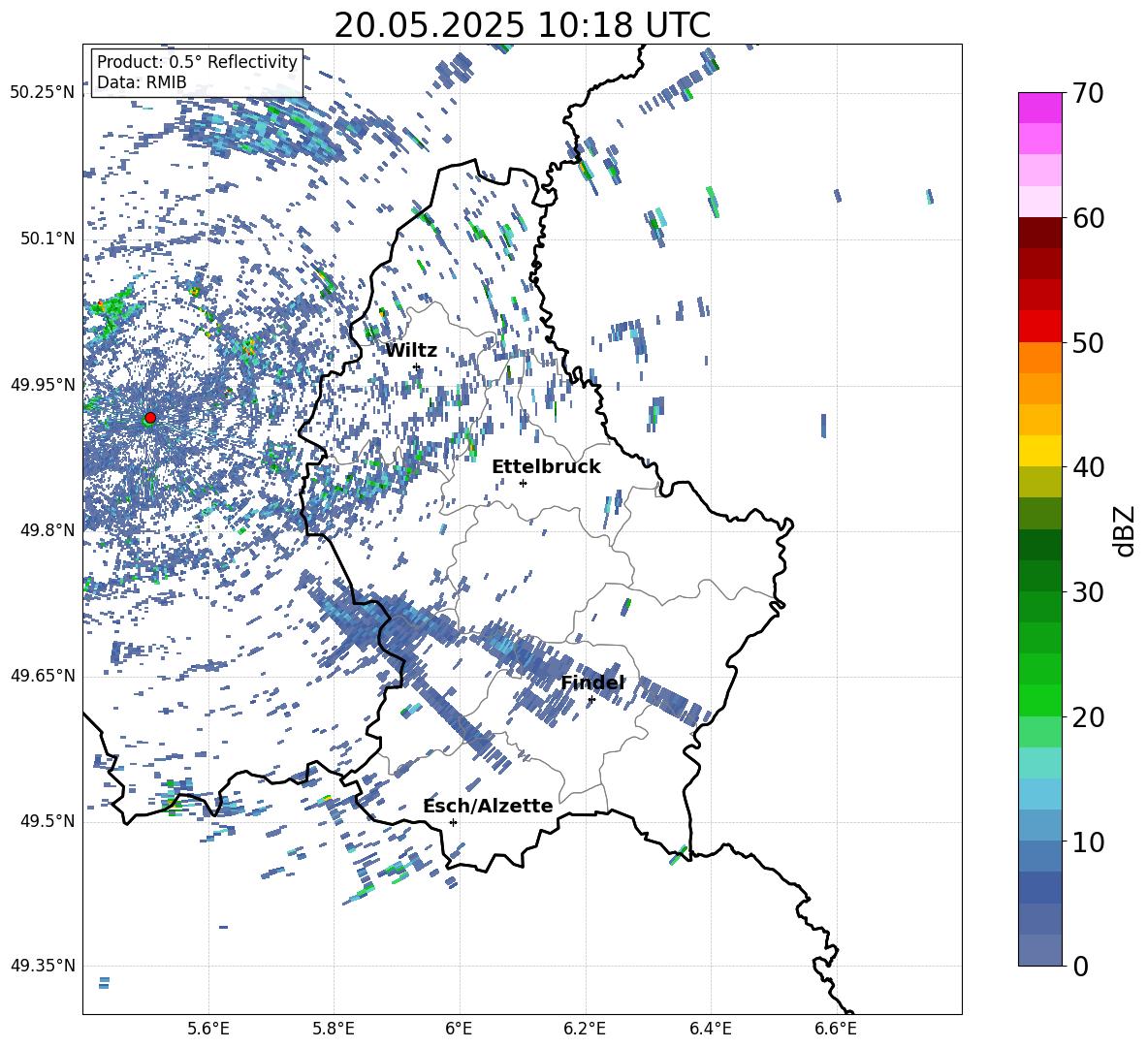Click the Data: RMIB text
This screenshot has width=1148, height=1048.
pyautogui.click(x=142, y=82)
